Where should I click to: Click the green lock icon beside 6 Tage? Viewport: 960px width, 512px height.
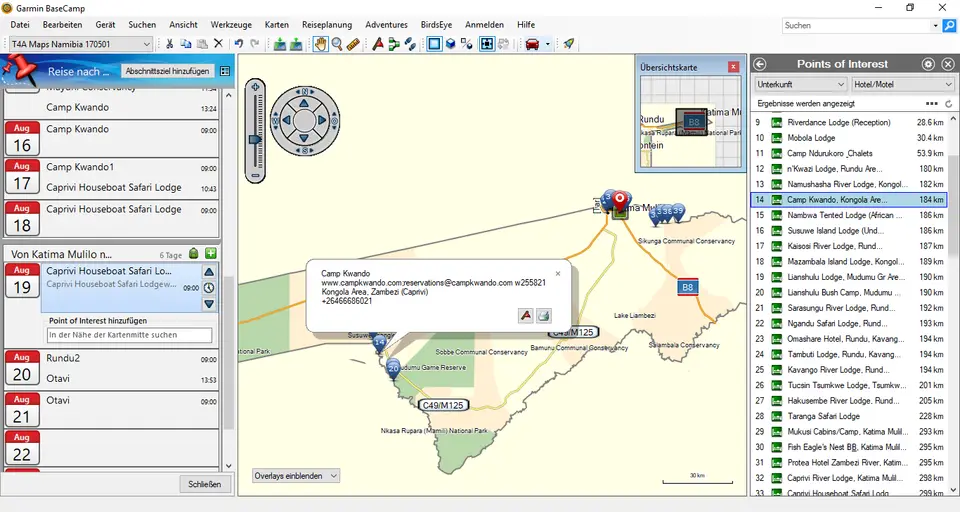tap(193, 254)
